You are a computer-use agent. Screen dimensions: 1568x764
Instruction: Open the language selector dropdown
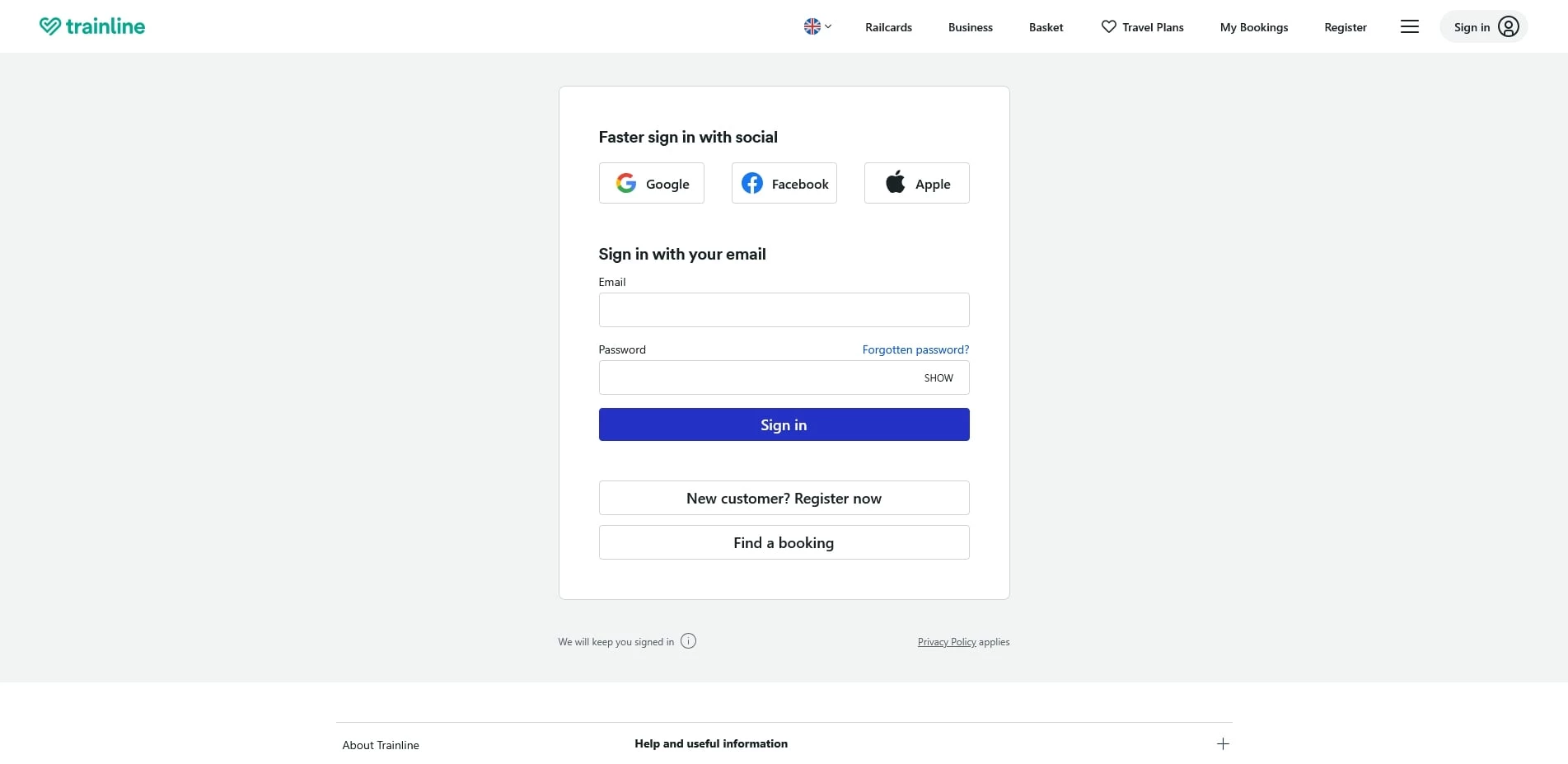coord(817,26)
